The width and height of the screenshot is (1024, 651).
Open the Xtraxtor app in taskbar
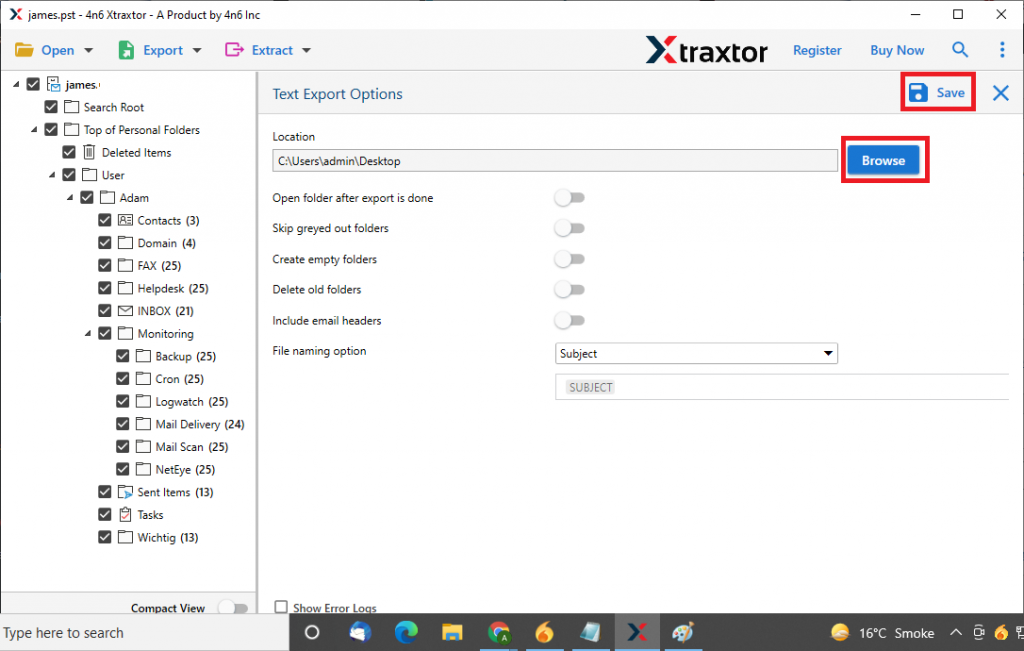(x=635, y=632)
